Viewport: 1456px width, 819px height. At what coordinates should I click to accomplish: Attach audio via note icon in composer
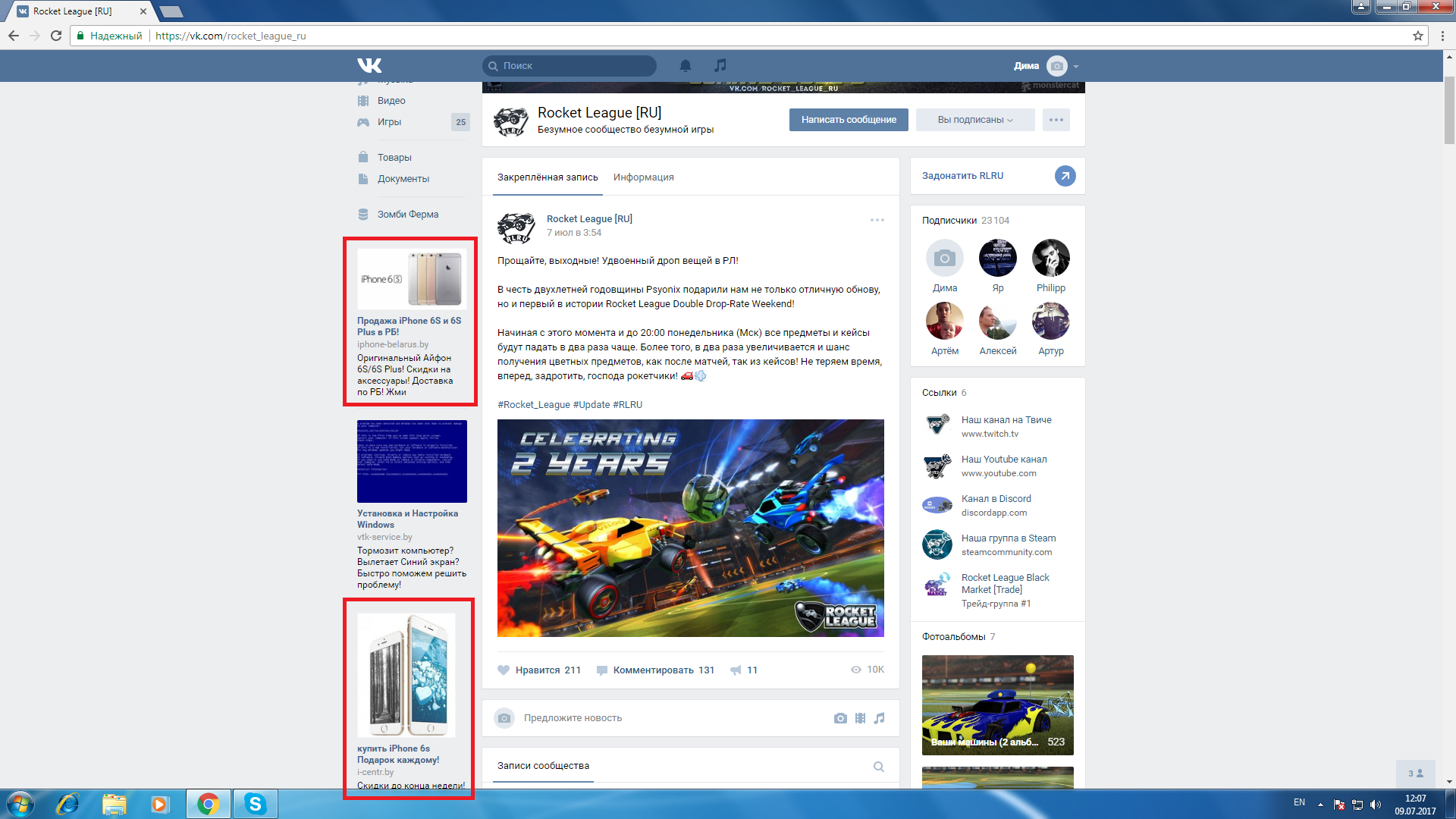click(879, 718)
